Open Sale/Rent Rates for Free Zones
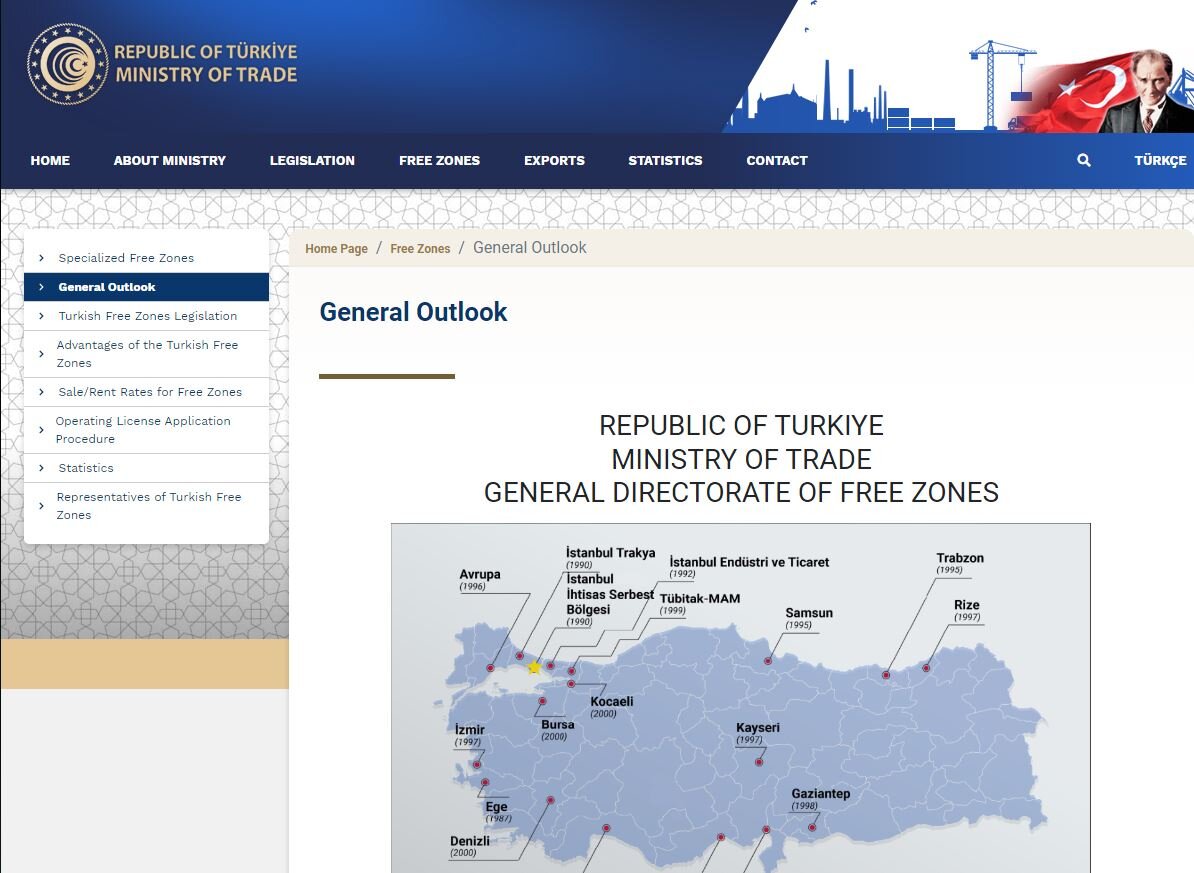This screenshot has height=873, width=1194. click(x=150, y=392)
